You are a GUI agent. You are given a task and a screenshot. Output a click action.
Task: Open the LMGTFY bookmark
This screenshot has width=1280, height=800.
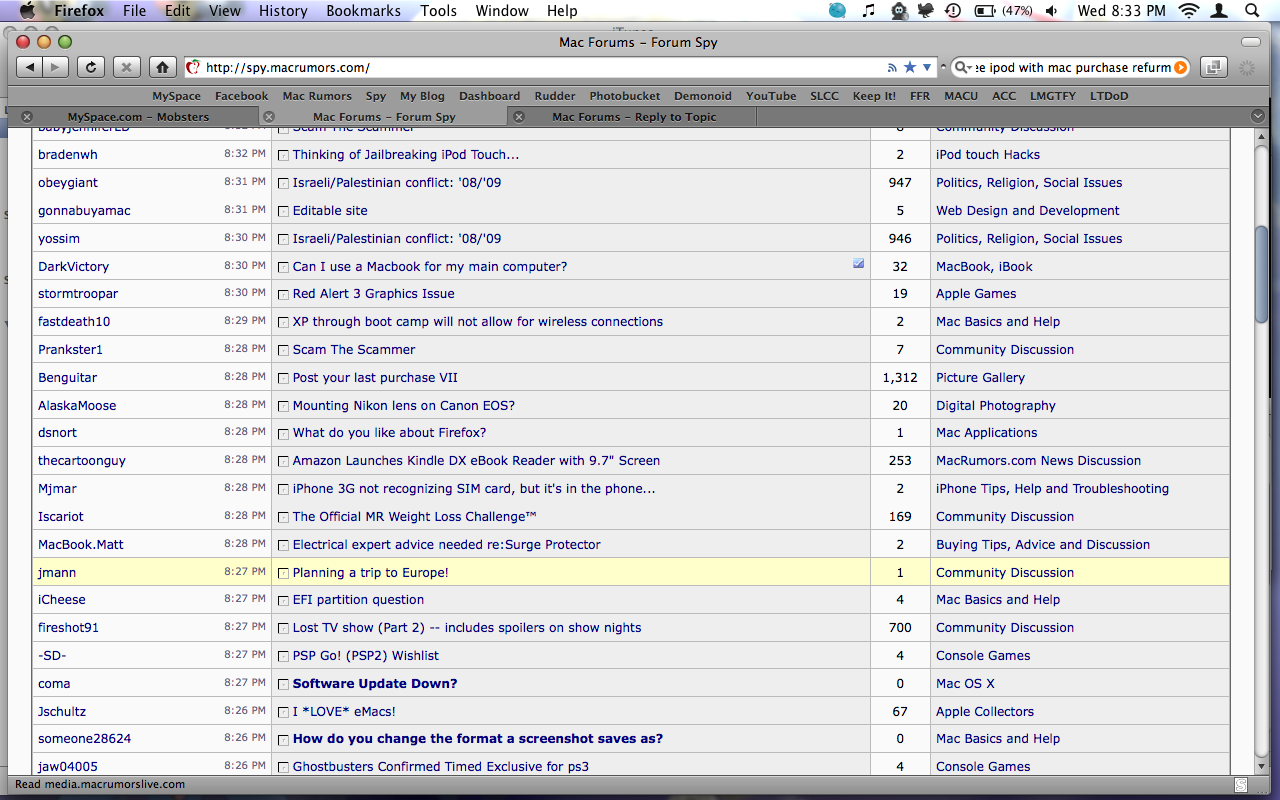click(1052, 96)
